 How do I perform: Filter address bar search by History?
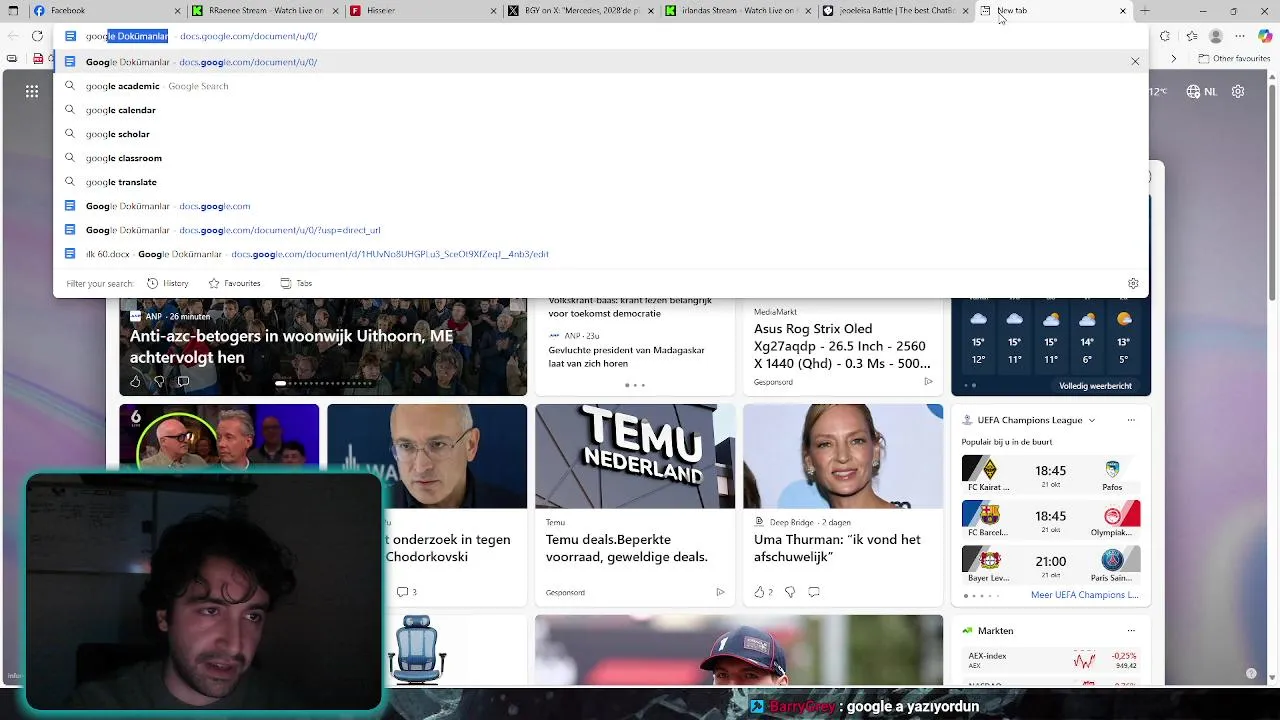(x=167, y=283)
